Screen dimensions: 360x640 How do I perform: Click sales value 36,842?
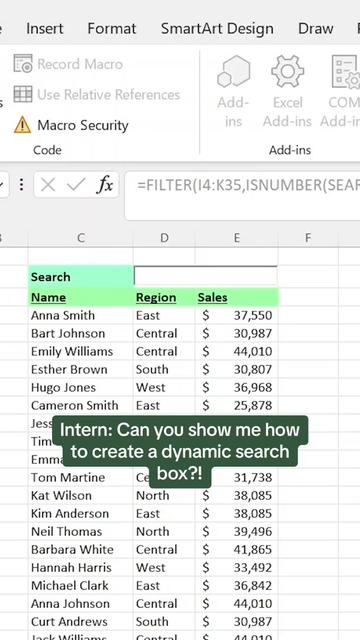pyautogui.click(x=253, y=585)
